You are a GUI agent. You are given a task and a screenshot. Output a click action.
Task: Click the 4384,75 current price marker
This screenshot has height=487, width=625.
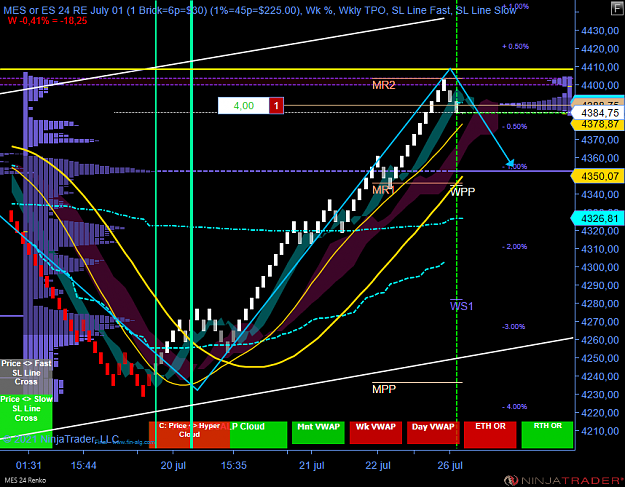click(x=597, y=113)
